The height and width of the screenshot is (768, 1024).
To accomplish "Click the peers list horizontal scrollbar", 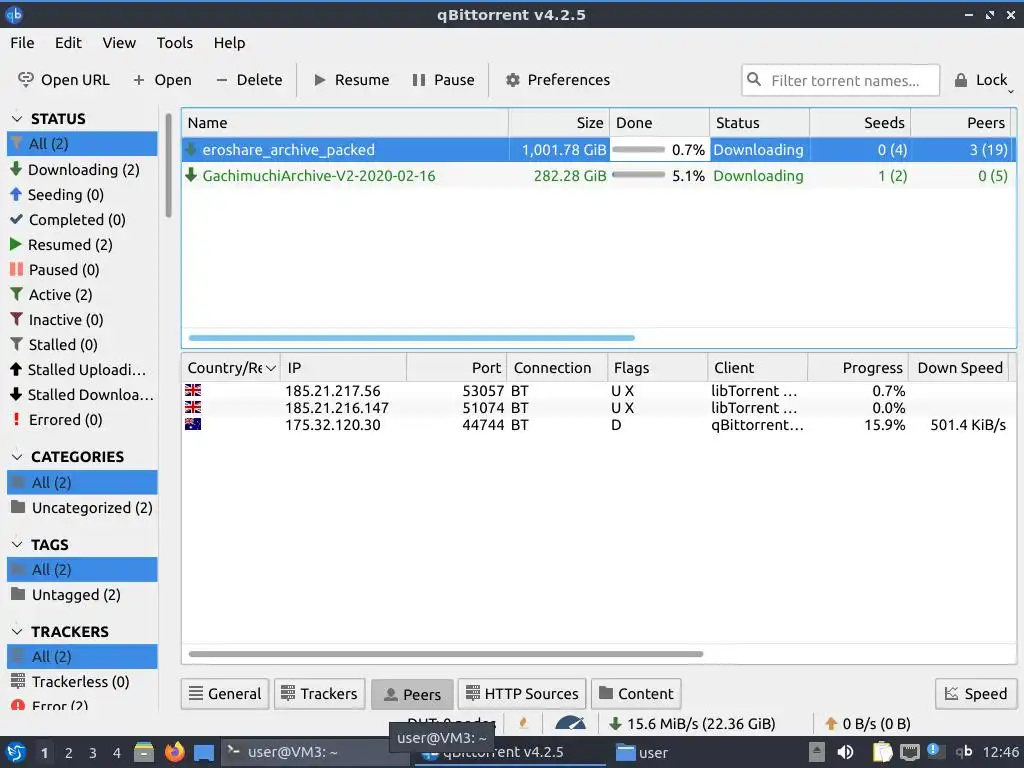I will (445, 654).
